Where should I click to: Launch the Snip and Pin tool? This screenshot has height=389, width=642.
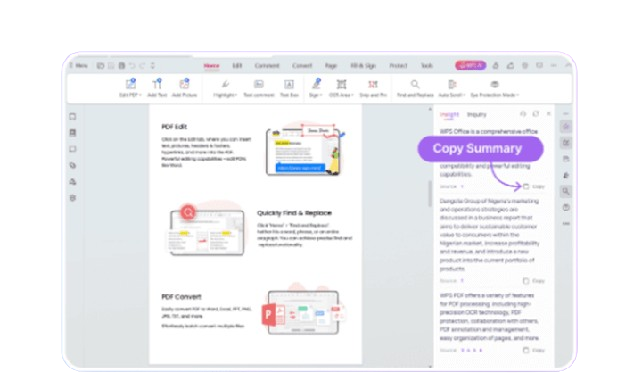point(373,88)
